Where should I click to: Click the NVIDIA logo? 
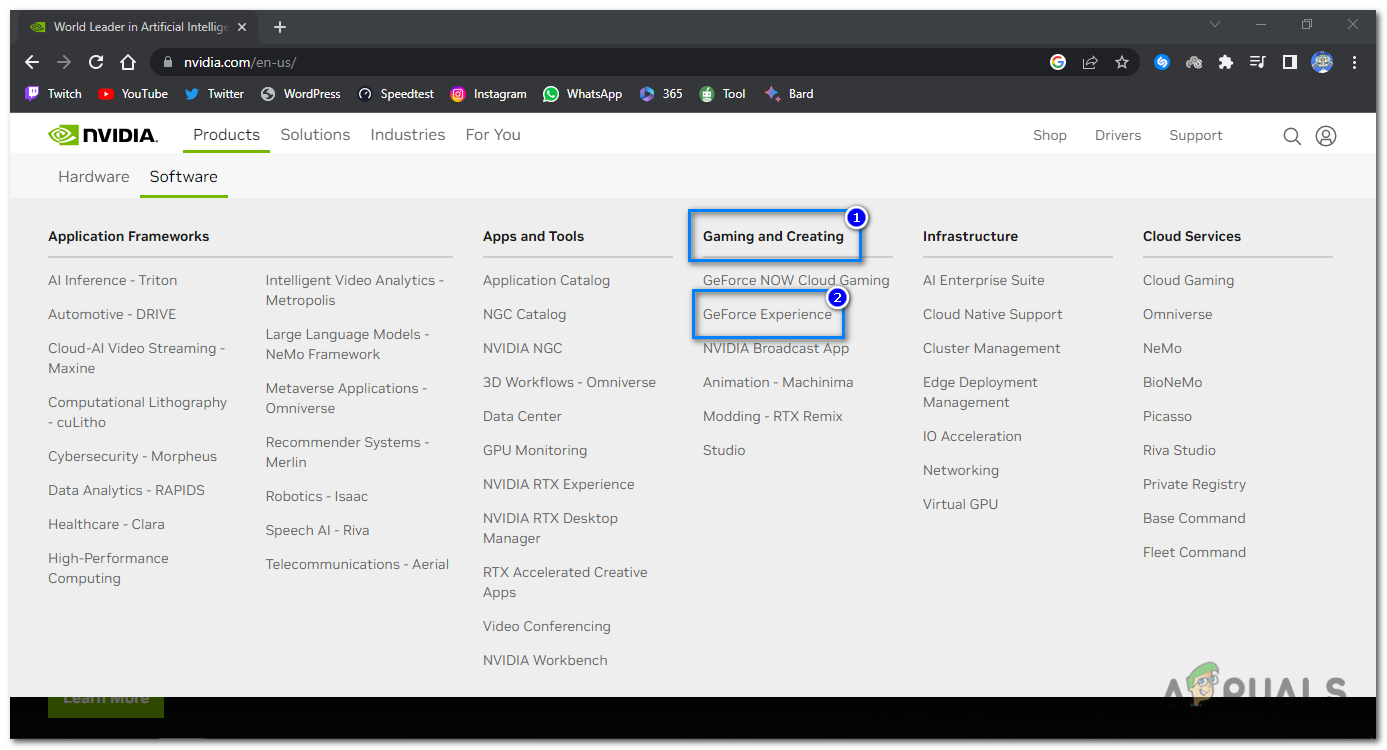click(103, 134)
